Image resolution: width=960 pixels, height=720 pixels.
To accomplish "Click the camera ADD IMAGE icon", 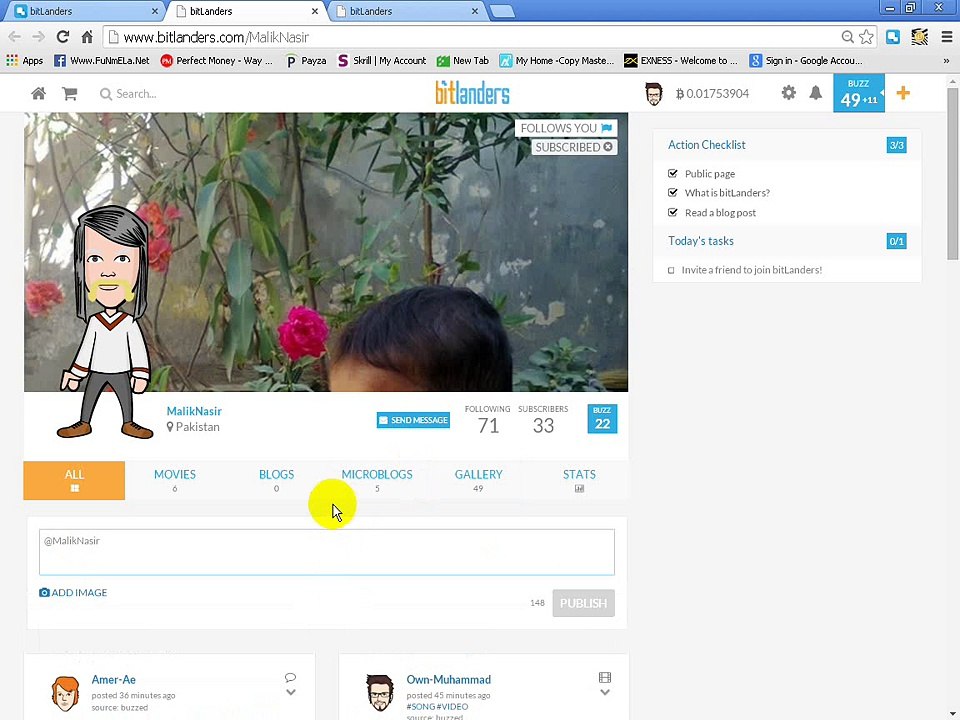I will [x=44, y=593].
